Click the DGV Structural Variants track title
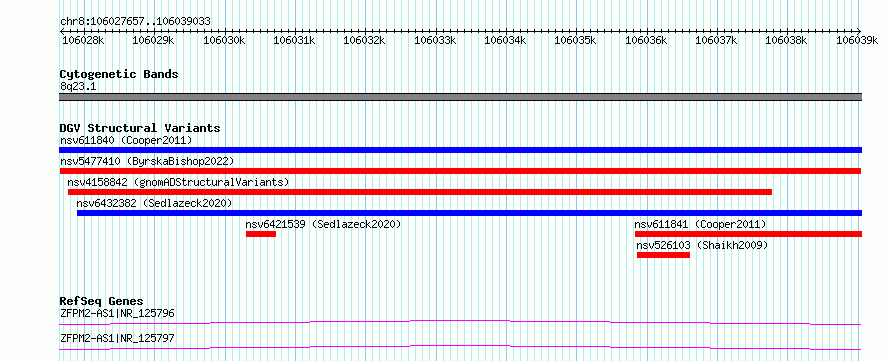This screenshot has height=361, width=890. [140, 128]
